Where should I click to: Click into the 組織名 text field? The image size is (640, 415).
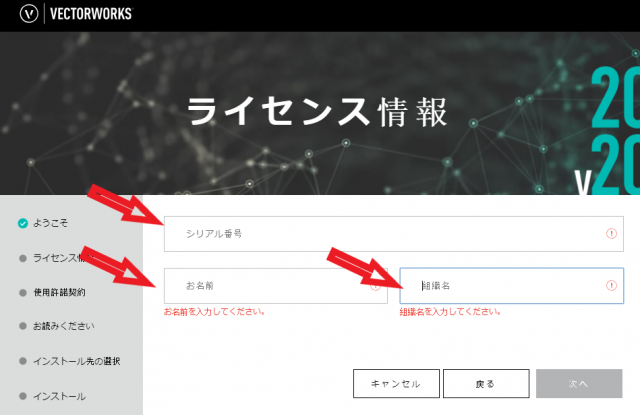click(500, 286)
